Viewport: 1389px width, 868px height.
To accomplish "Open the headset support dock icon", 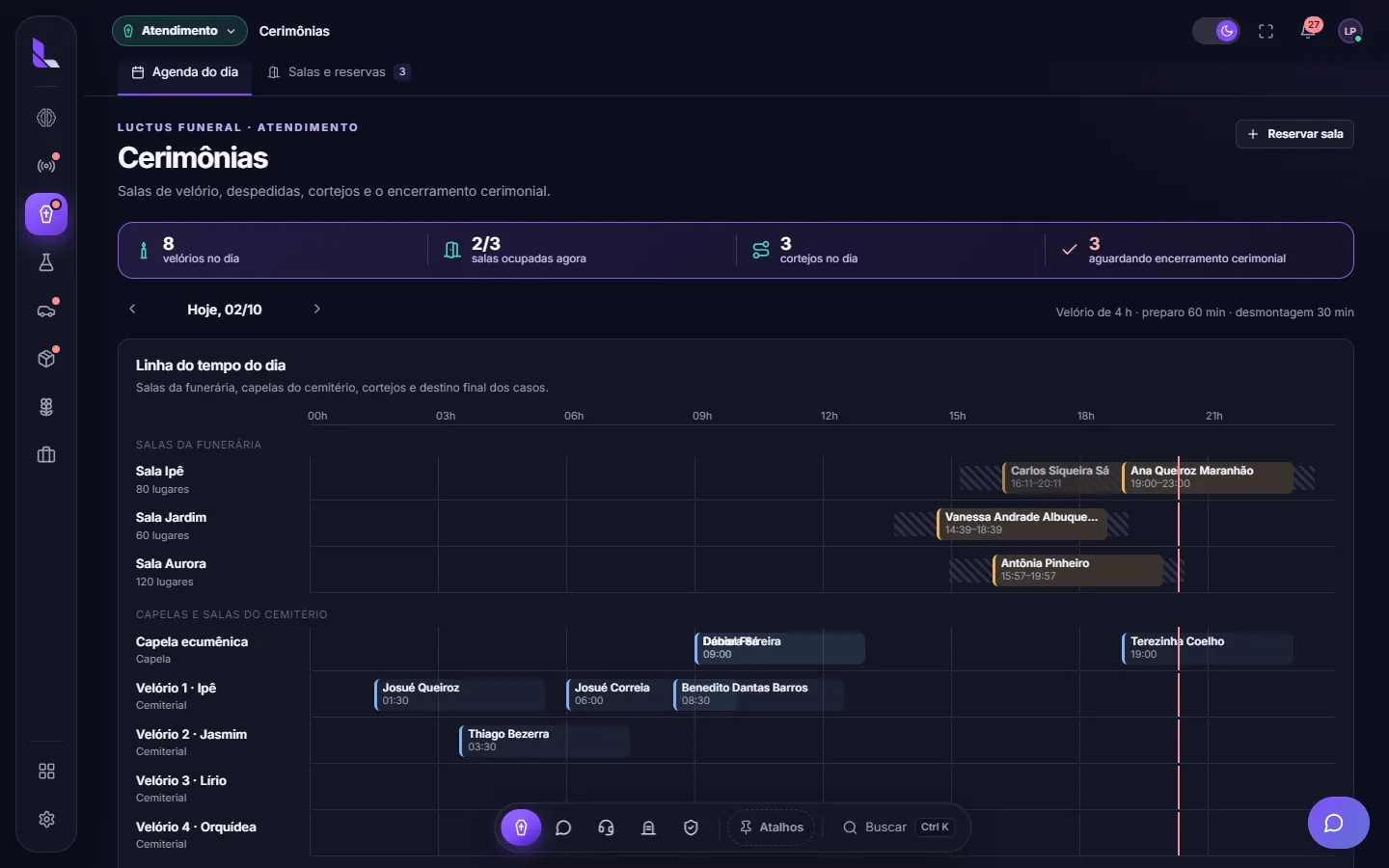I will tap(606, 827).
